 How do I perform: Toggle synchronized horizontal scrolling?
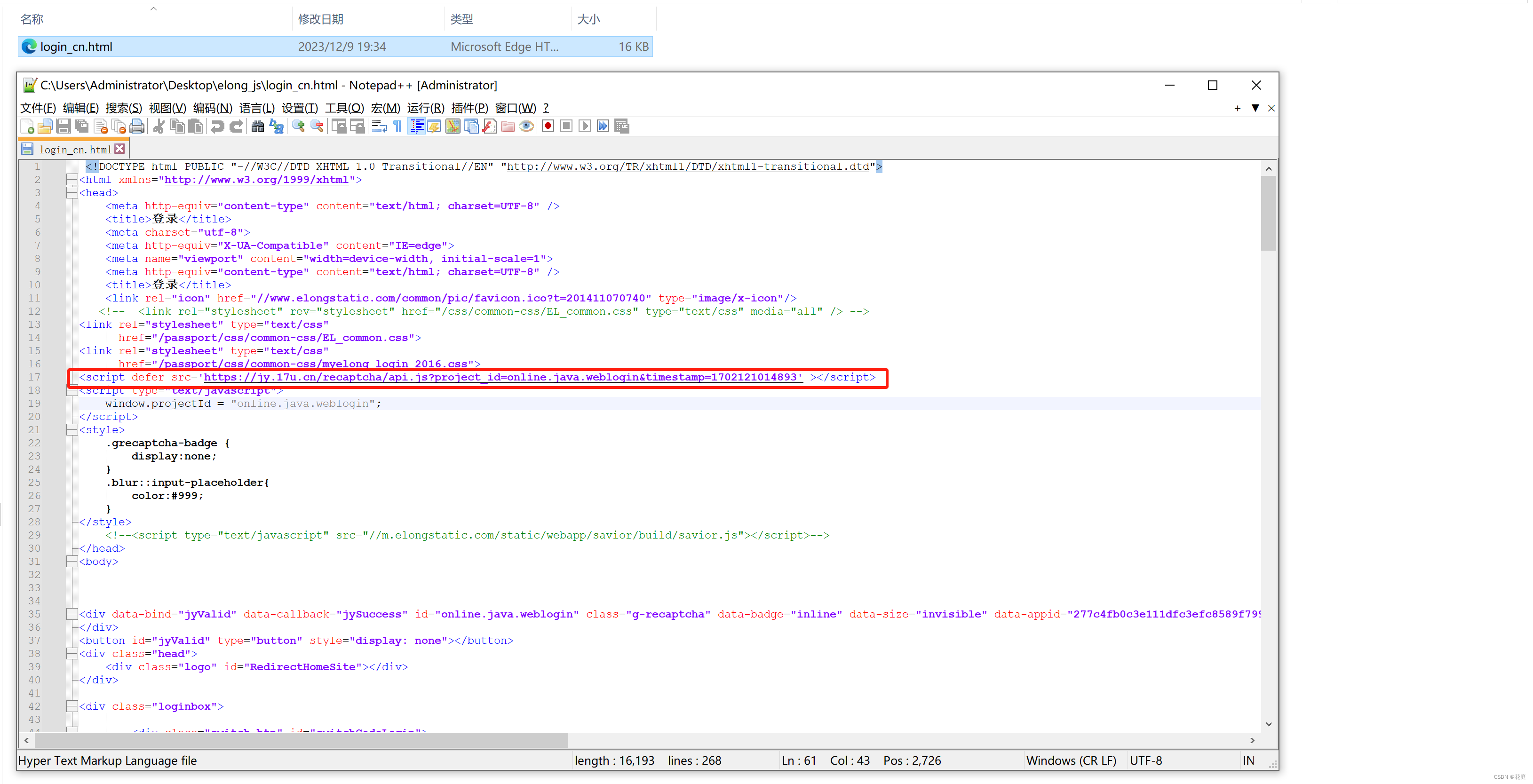357,126
